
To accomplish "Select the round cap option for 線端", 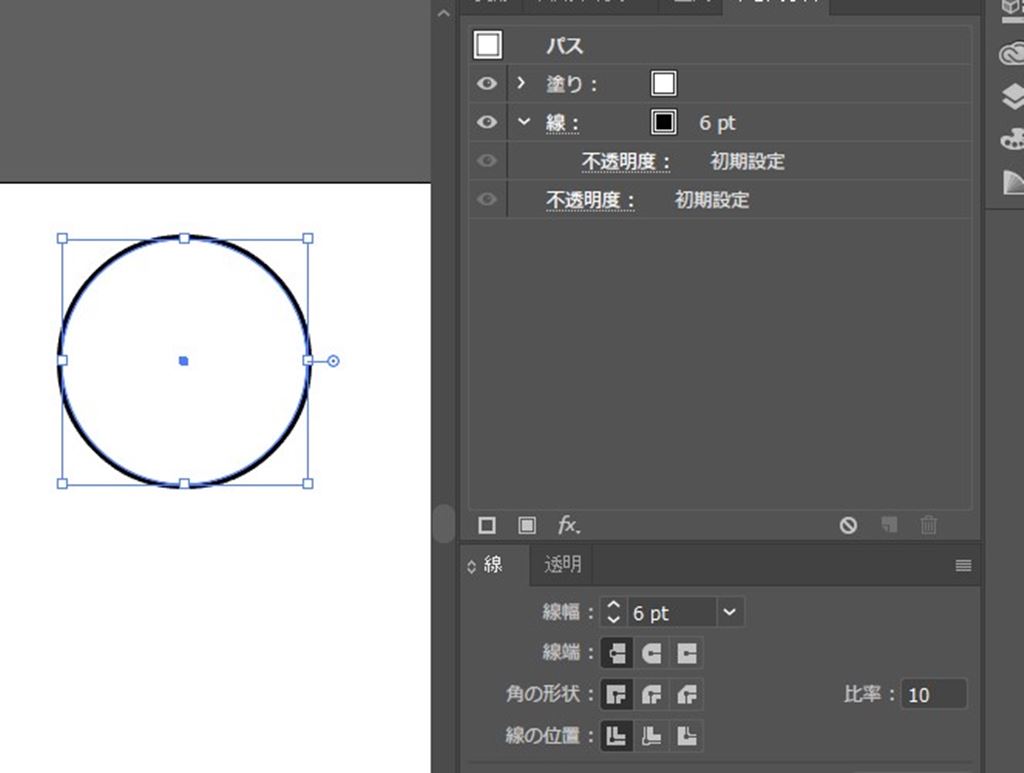I will click(652, 654).
